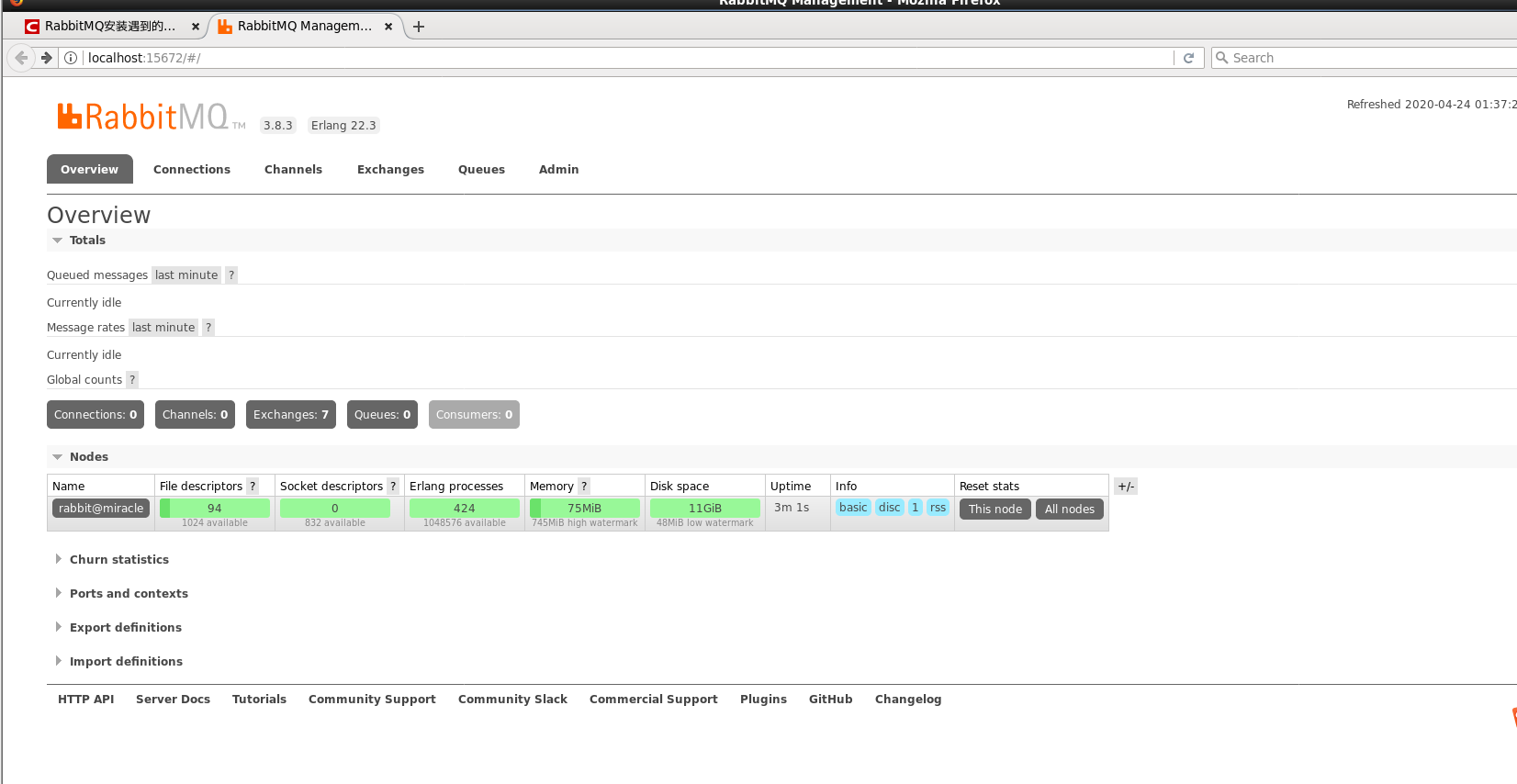Image resolution: width=1517 pixels, height=784 pixels.
Task: Open the Channels tab
Action: click(294, 170)
